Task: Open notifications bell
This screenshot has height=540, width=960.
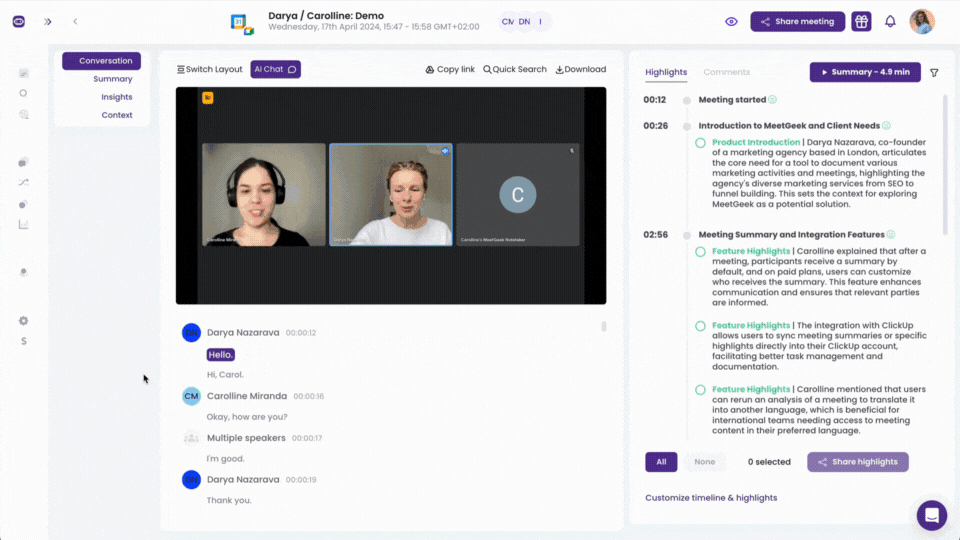Action: click(x=890, y=21)
